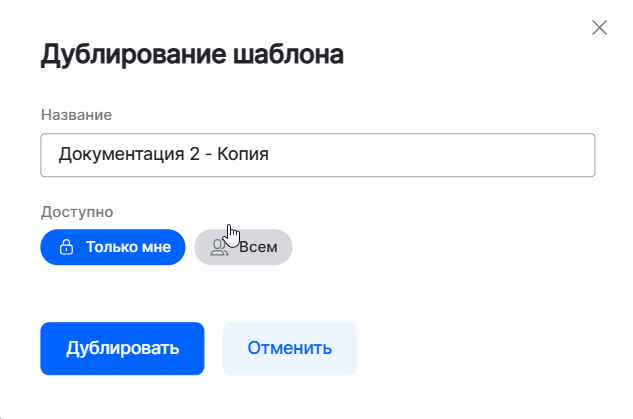The width and height of the screenshot is (633, 419).
Task: Click the Доступно section label
Action: tap(77, 212)
